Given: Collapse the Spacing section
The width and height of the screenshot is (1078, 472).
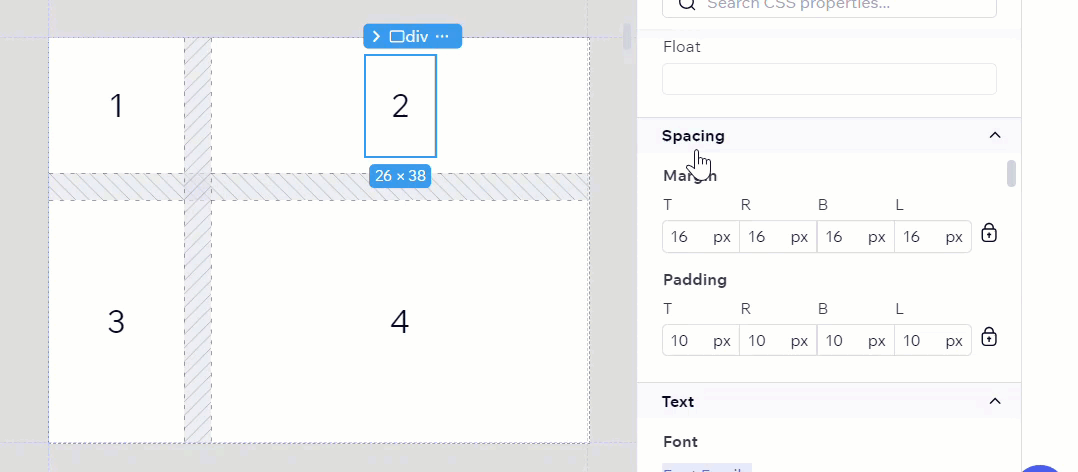Looking at the screenshot, I should pos(994,135).
